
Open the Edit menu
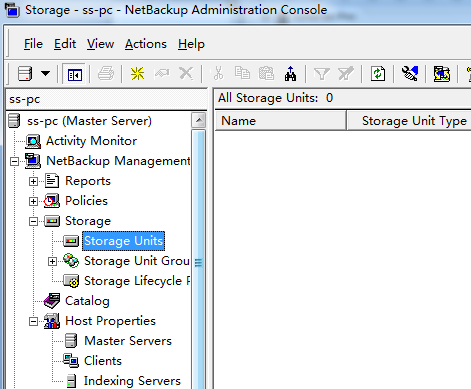tap(65, 44)
